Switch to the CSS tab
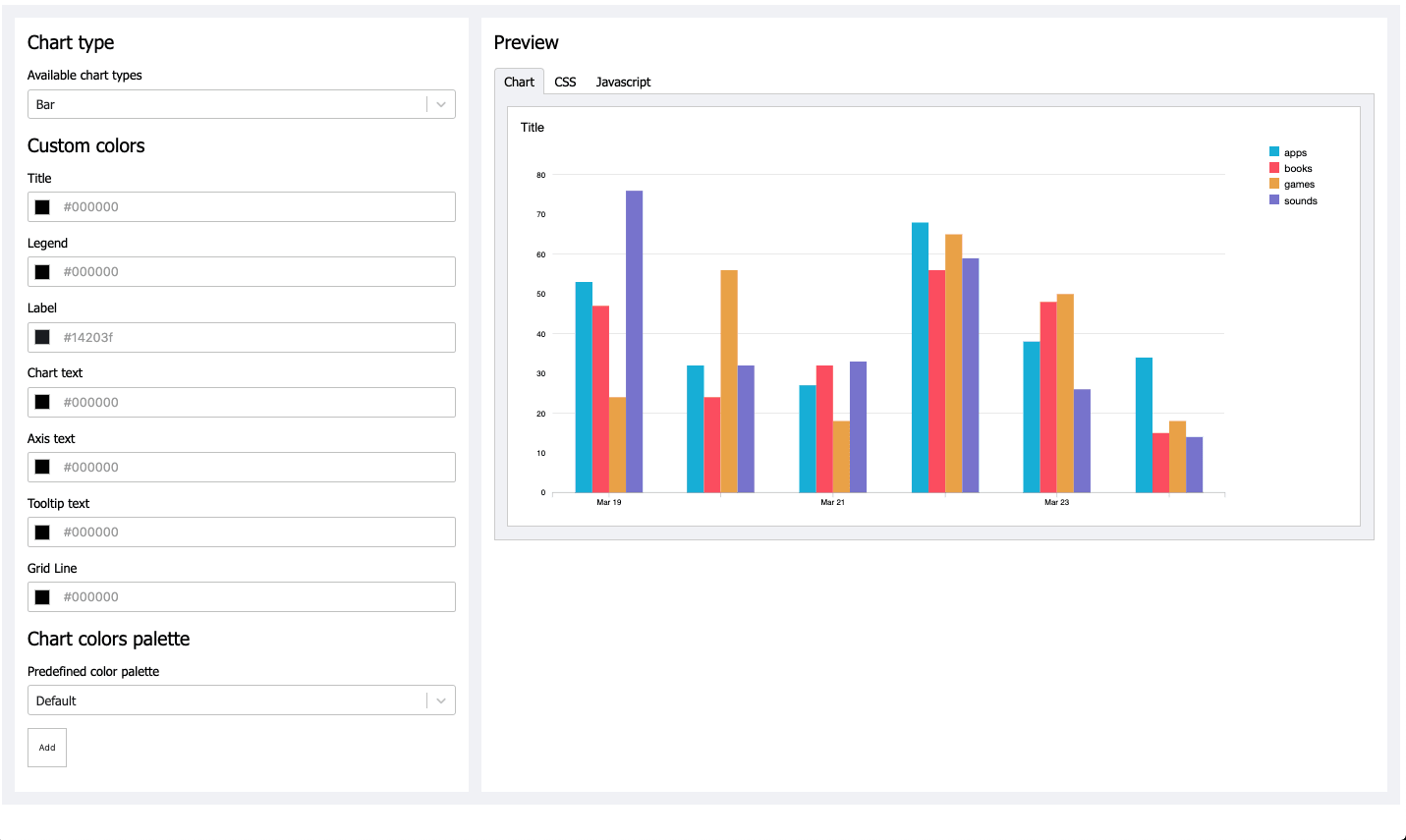The image size is (1406, 840). pos(565,82)
